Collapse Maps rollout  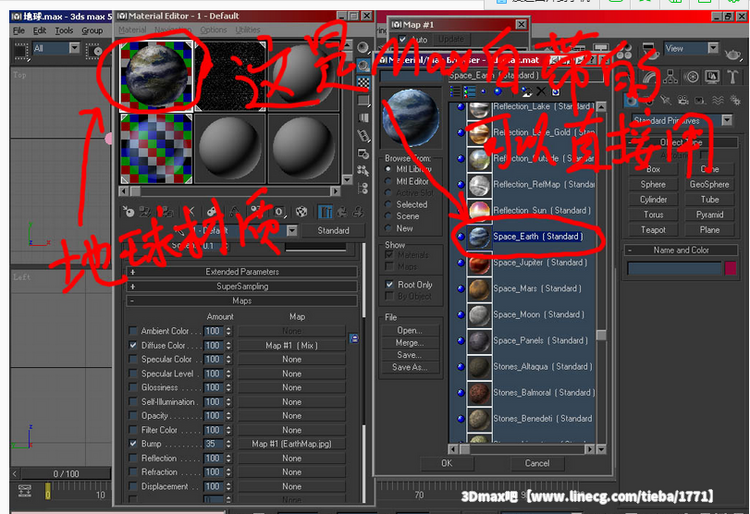(x=242, y=301)
